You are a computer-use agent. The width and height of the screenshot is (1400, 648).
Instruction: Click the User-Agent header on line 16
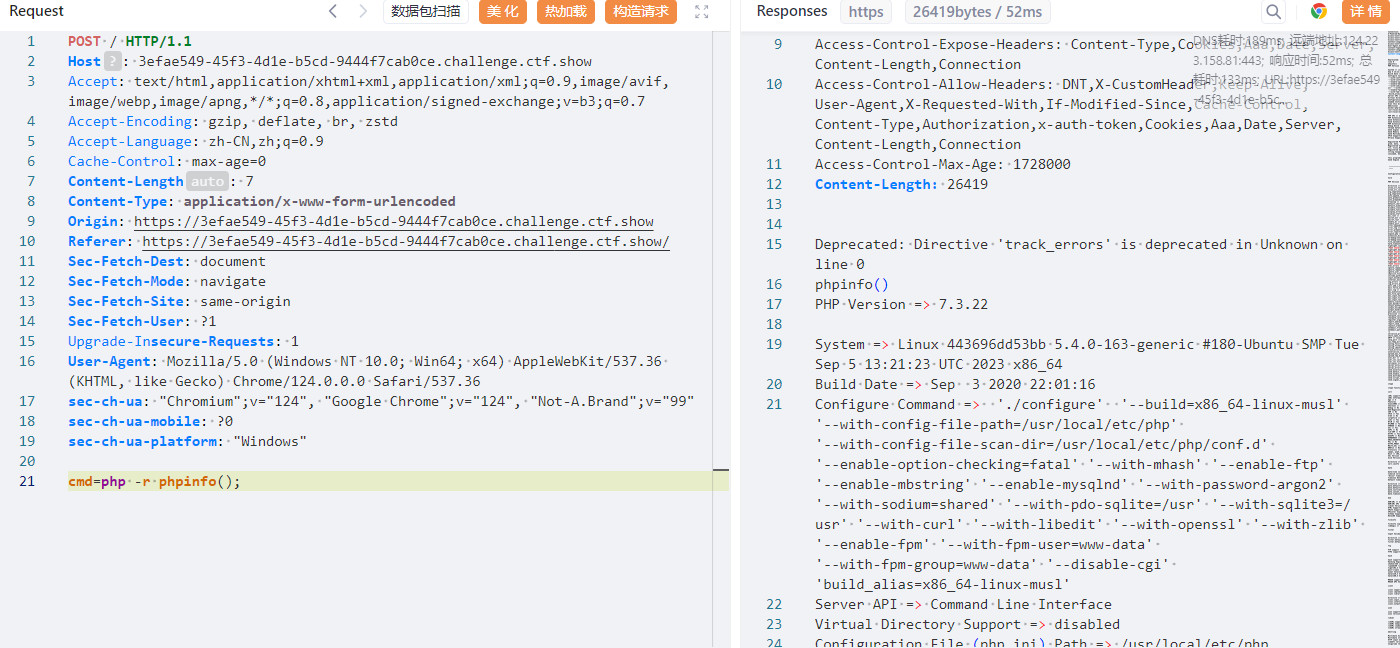[x=368, y=371]
